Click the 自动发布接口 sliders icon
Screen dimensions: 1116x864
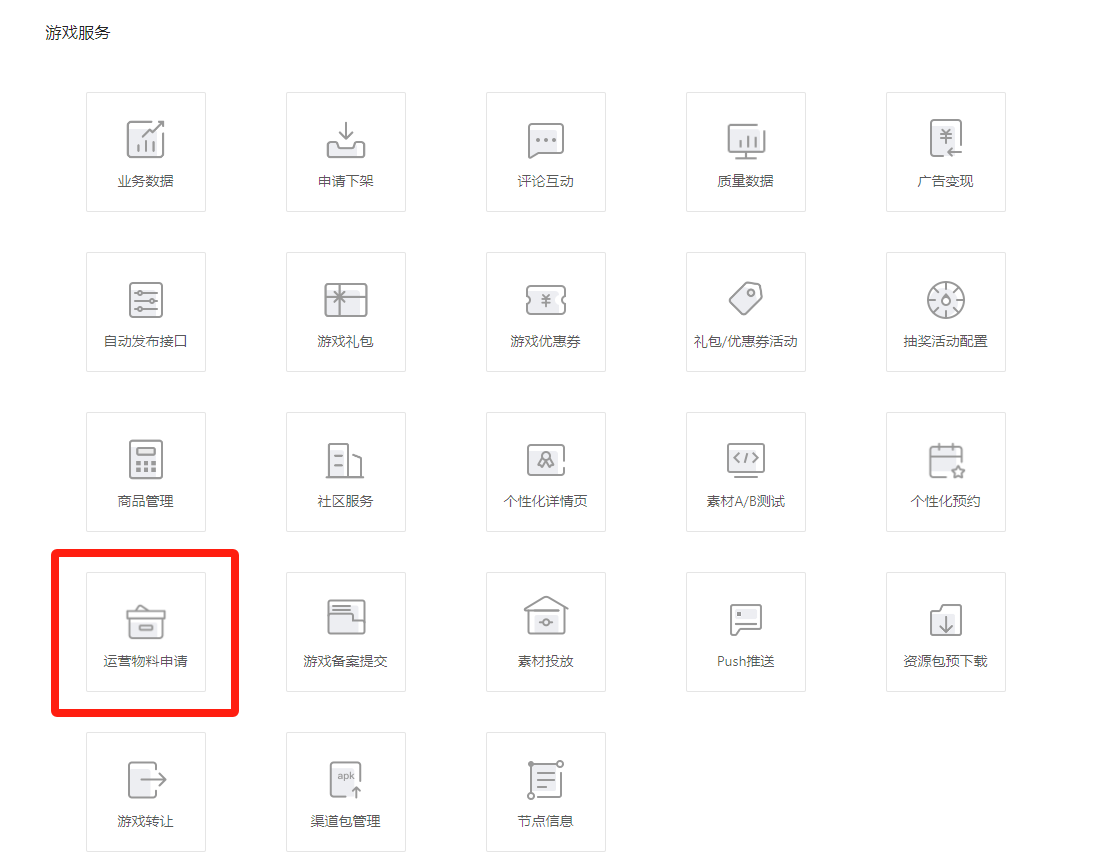[x=146, y=300]
